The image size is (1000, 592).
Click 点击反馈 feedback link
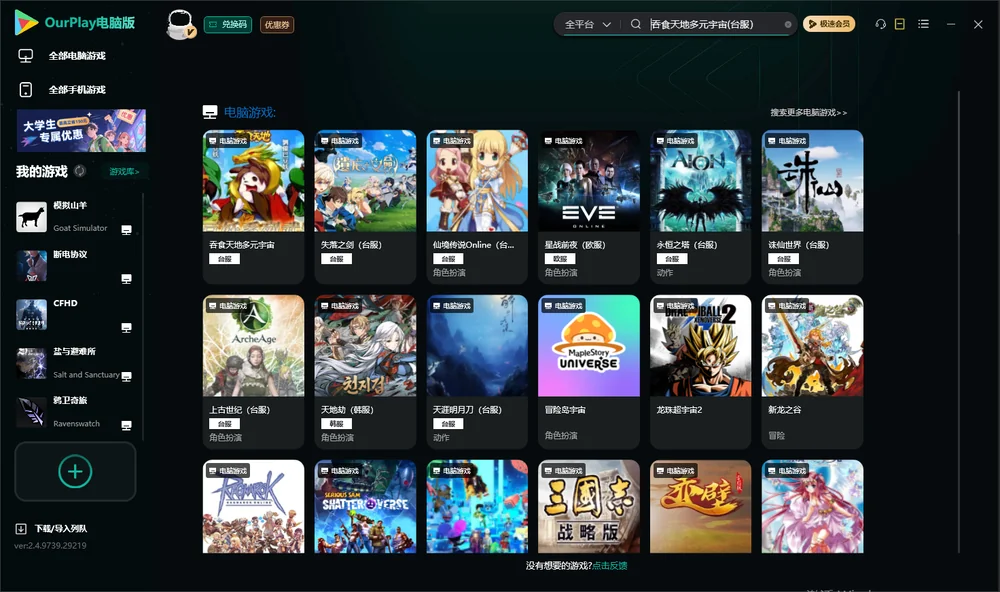pyautogui.click(x=610, y=566)
